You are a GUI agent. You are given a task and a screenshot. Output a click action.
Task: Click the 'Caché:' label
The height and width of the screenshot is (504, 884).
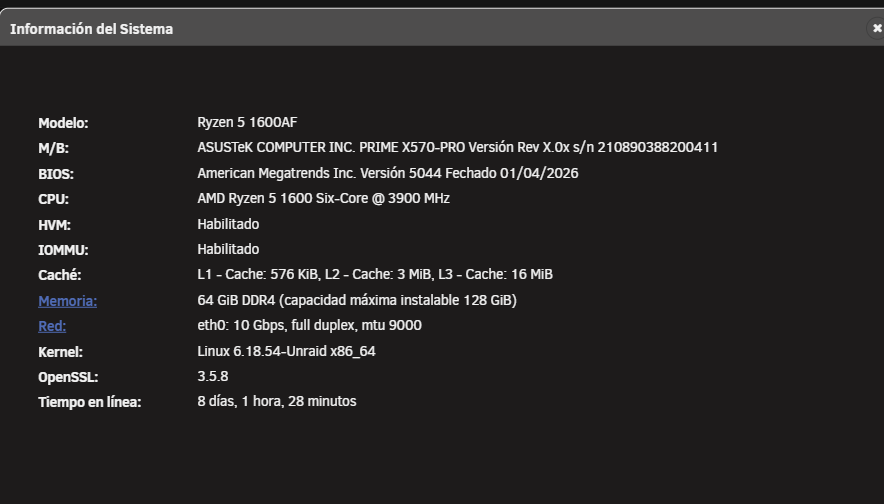(59, 275)
